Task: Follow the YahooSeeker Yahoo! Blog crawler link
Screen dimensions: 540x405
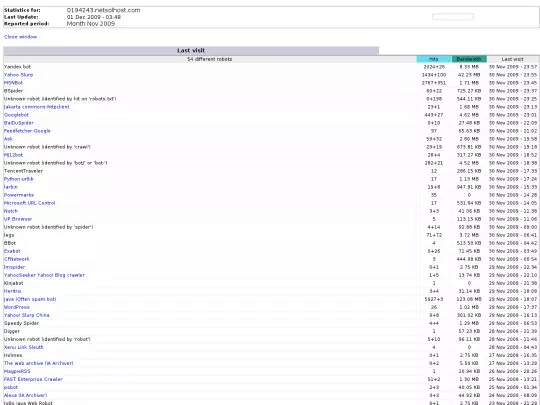Action: [x=44, y=275]
